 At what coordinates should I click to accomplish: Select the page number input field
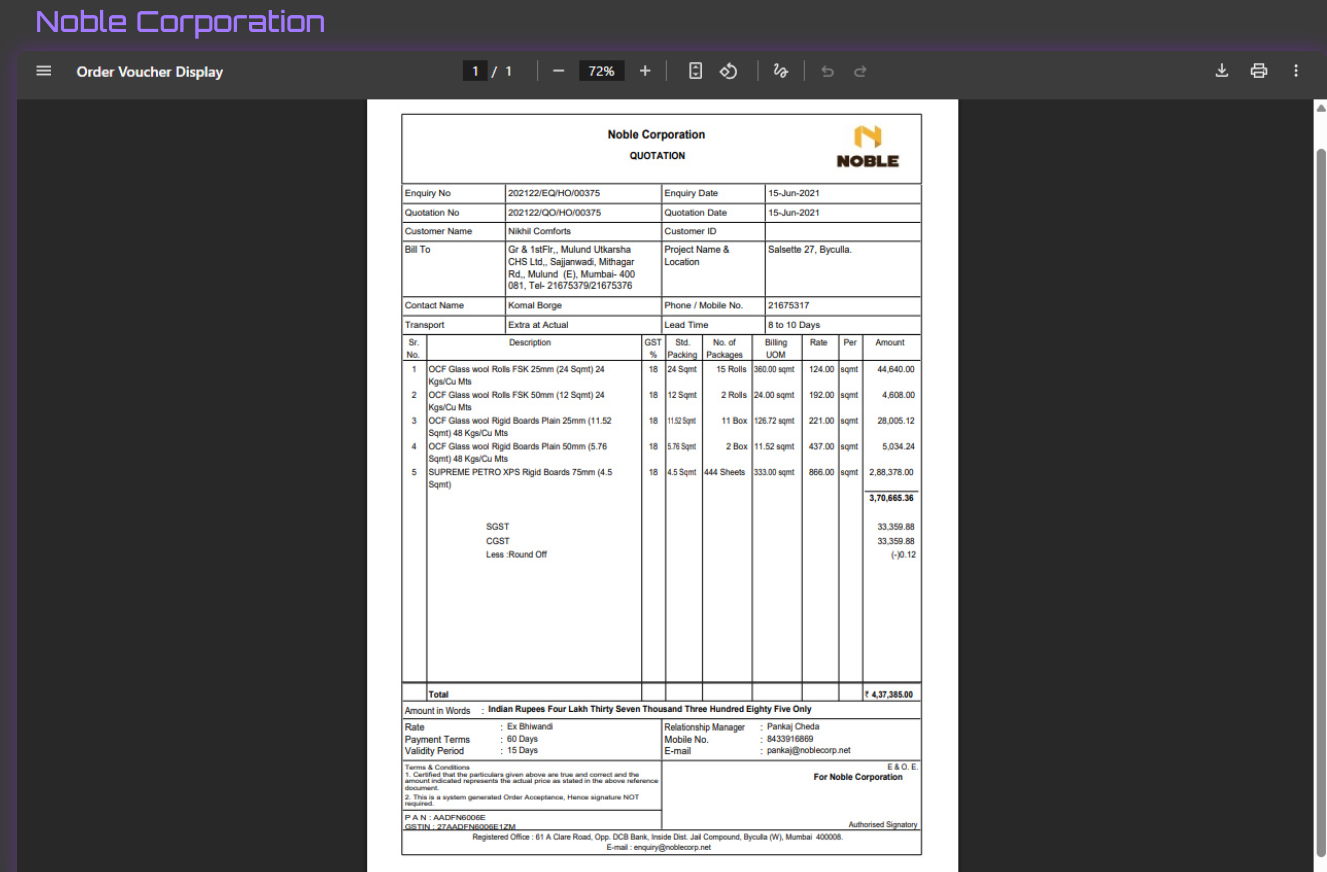point(475,70)
